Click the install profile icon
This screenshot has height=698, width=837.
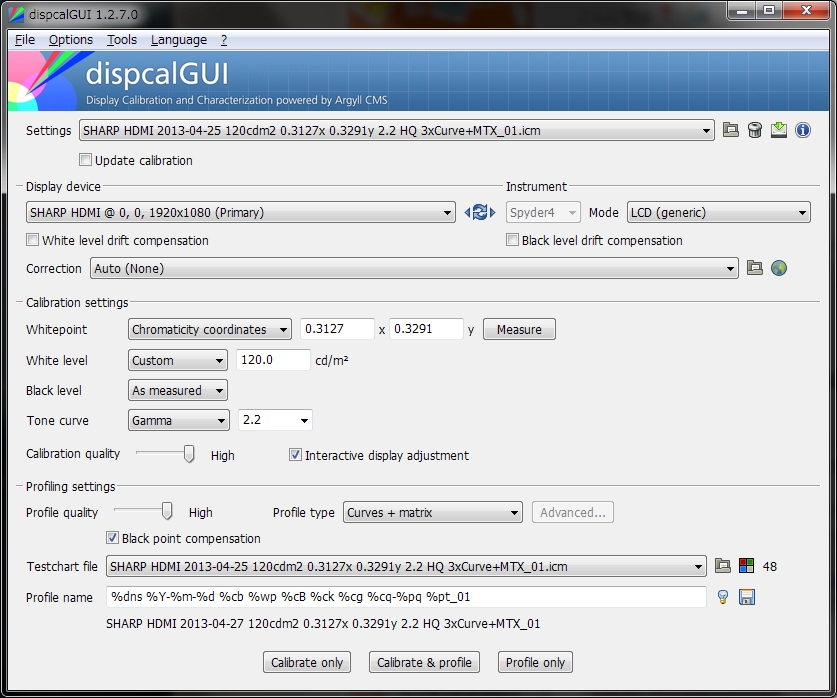tap(779, 130)
